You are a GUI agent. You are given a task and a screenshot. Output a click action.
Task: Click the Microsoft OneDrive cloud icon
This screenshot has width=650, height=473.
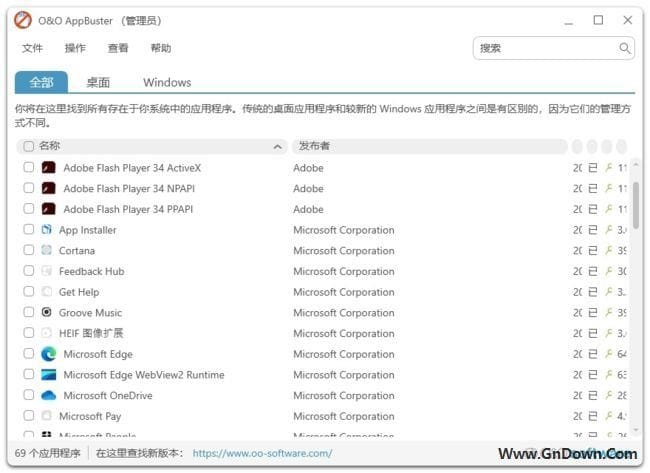coord(49,395)
